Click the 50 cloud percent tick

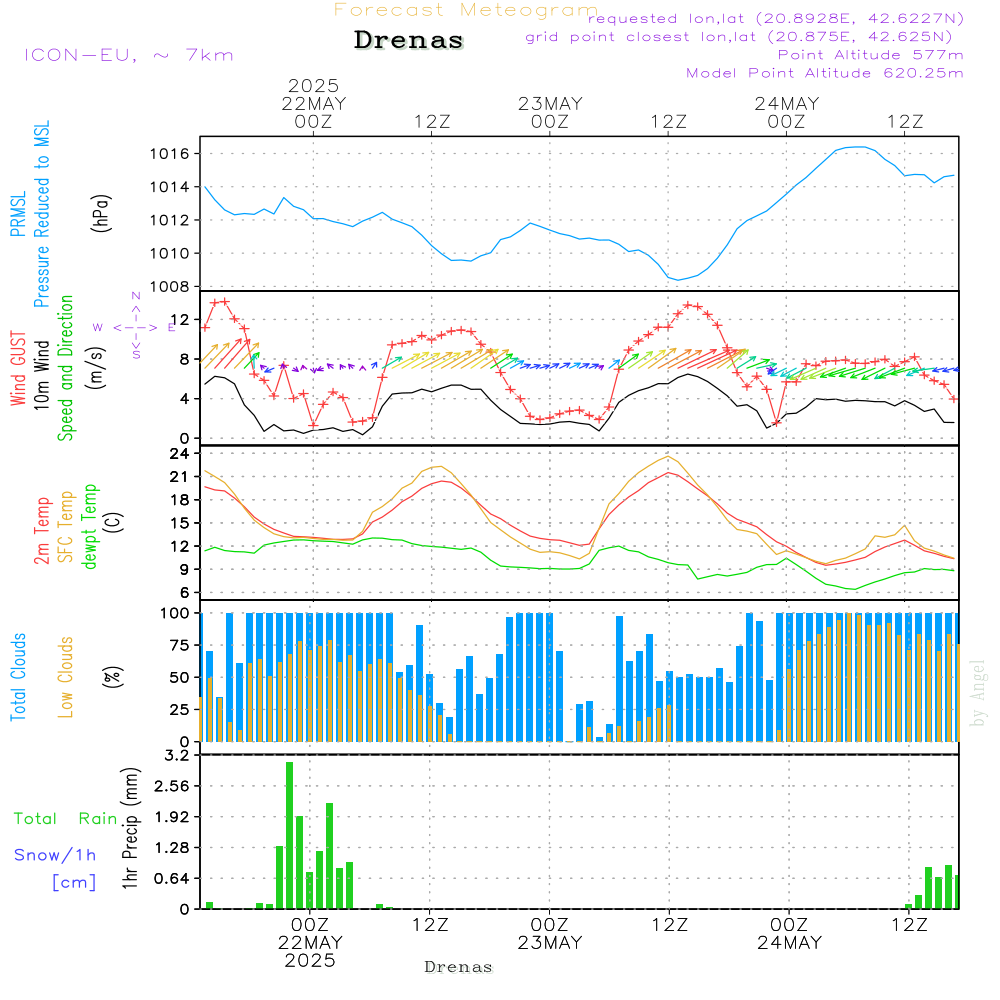click(x=179, y=677)
